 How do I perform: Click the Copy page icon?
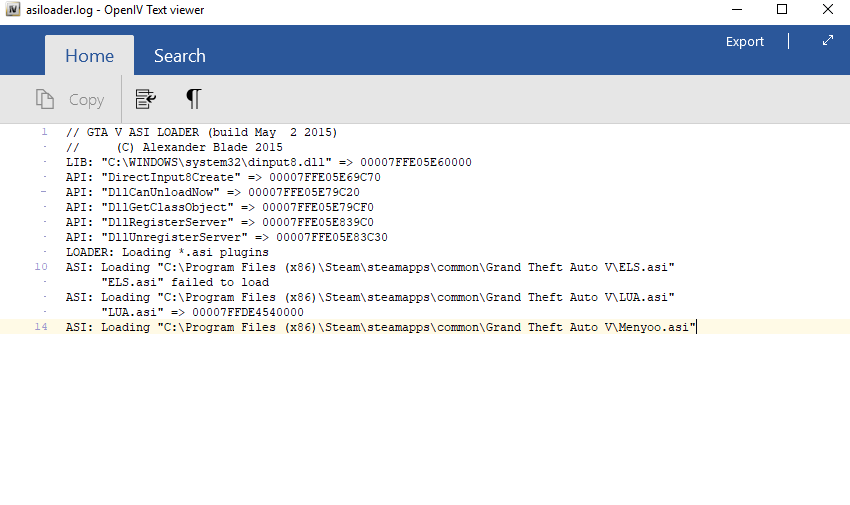(44, 99)
